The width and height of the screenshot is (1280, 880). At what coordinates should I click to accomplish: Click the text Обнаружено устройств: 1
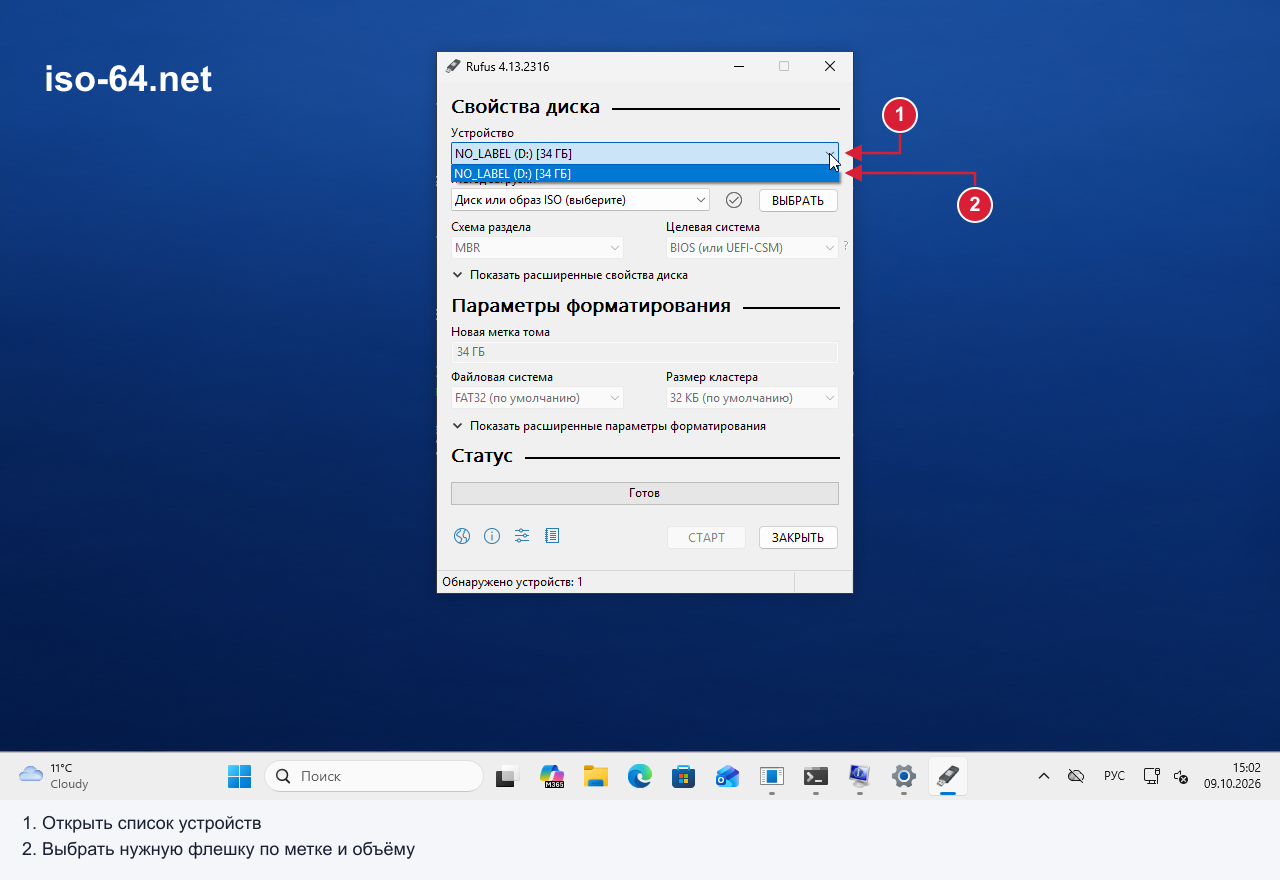pos(513,582)
